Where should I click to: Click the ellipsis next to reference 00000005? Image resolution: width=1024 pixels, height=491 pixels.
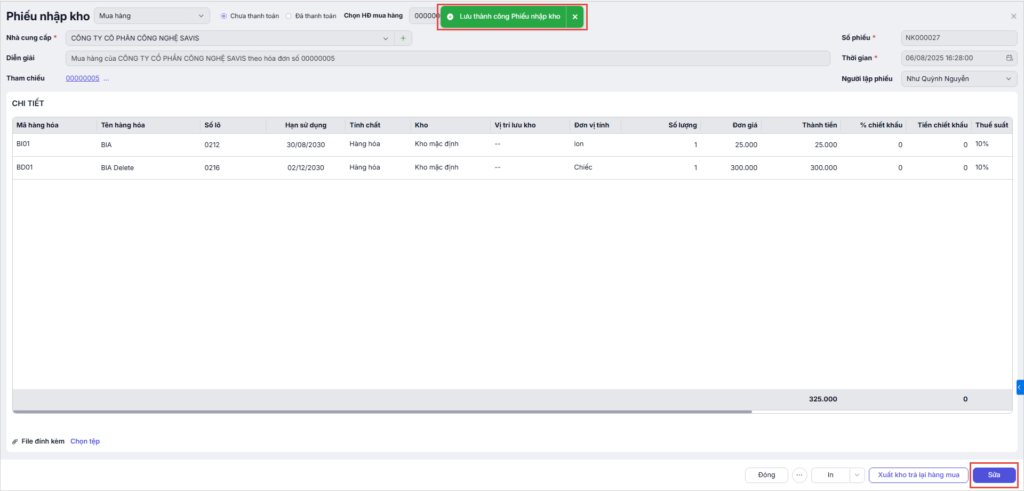[x=106, y=78]
